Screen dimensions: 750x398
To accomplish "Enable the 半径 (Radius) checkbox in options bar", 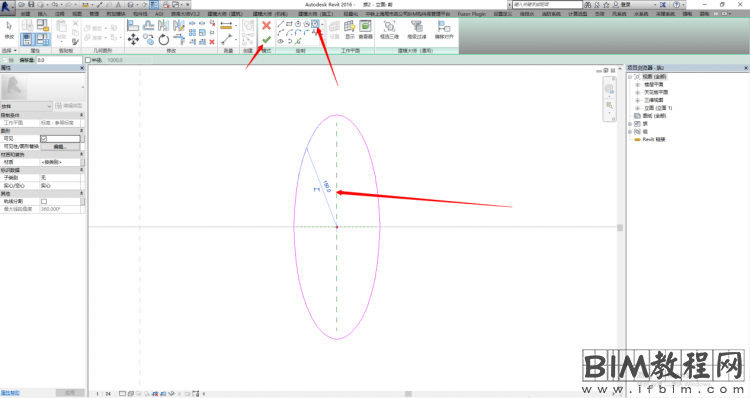I will click(88, 60).
